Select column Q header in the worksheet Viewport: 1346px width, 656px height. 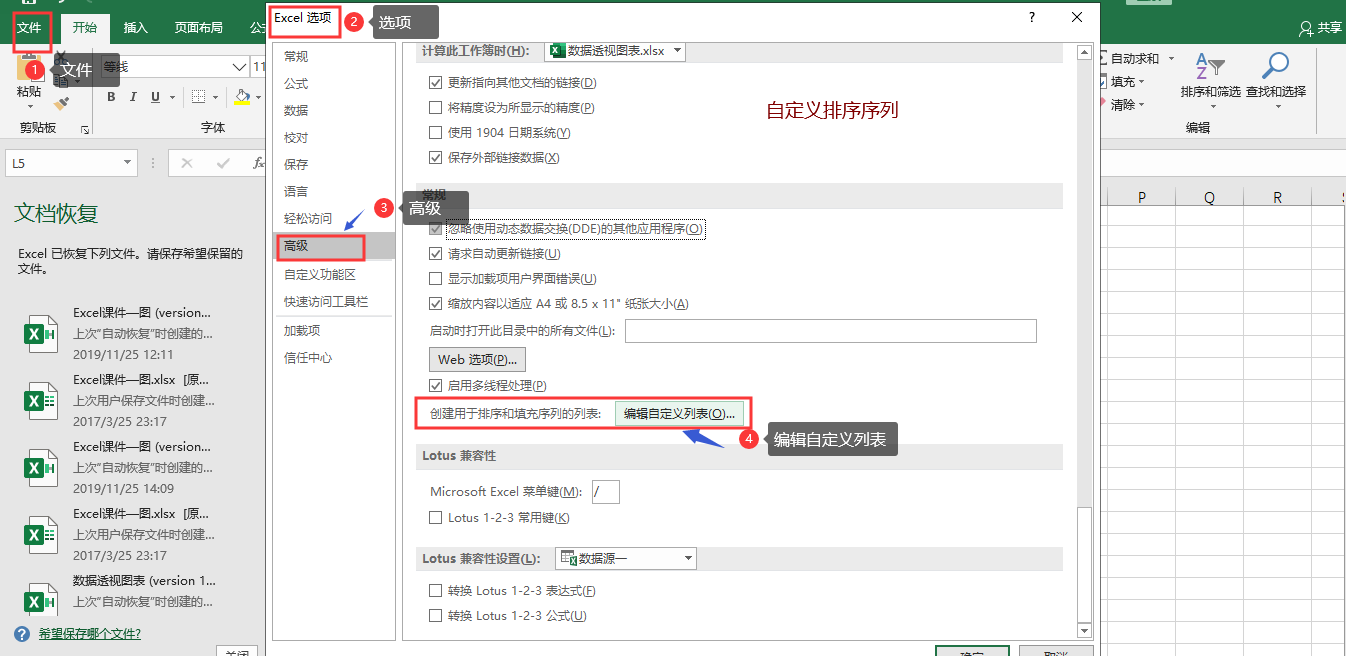coord(1209,198)
